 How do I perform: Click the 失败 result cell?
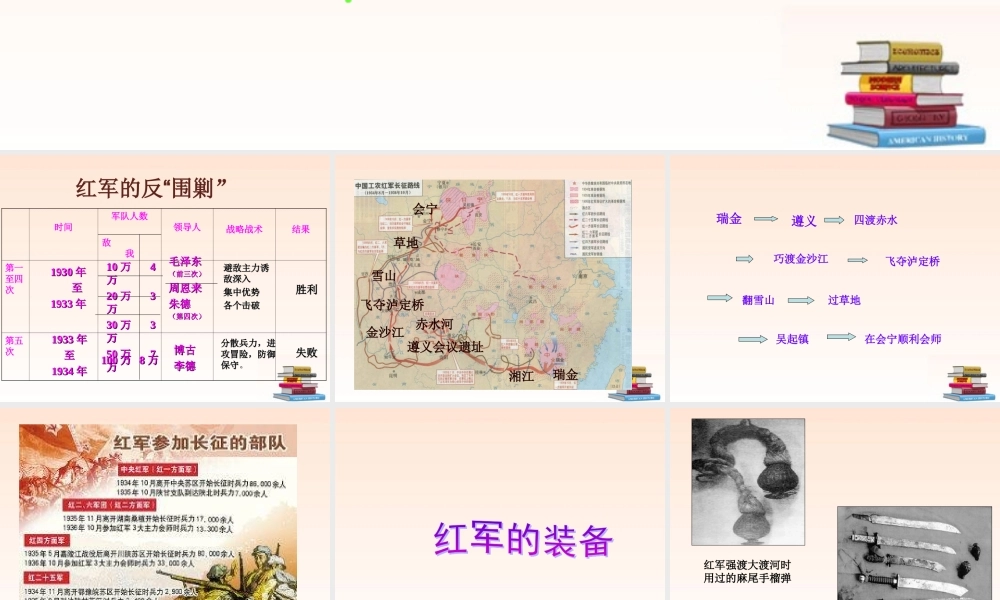coord(306,353)
